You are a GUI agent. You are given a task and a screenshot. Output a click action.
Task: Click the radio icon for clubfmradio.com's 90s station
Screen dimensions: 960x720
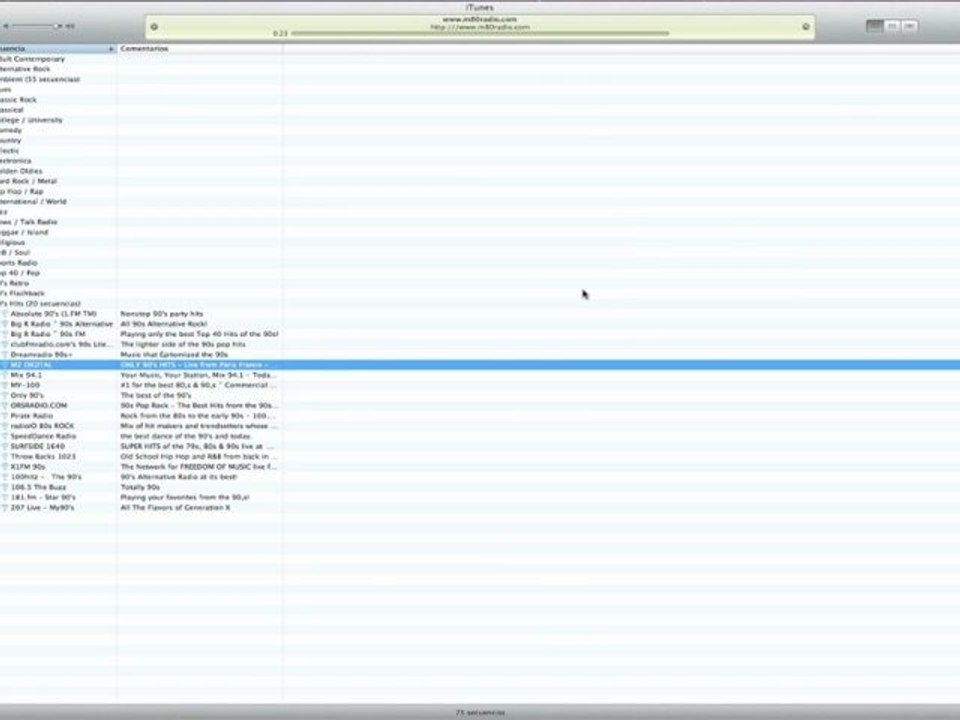(x=5, y=344)
